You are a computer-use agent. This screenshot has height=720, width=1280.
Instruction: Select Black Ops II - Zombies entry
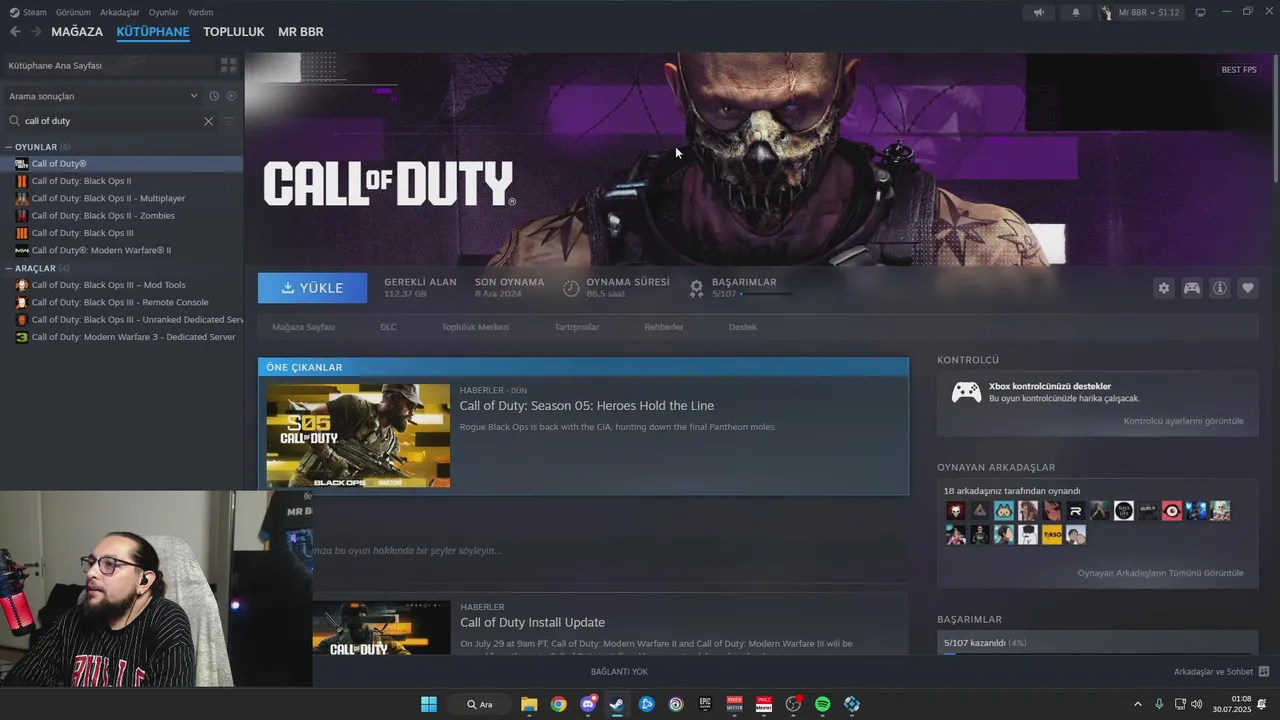(x=103, y=216)
